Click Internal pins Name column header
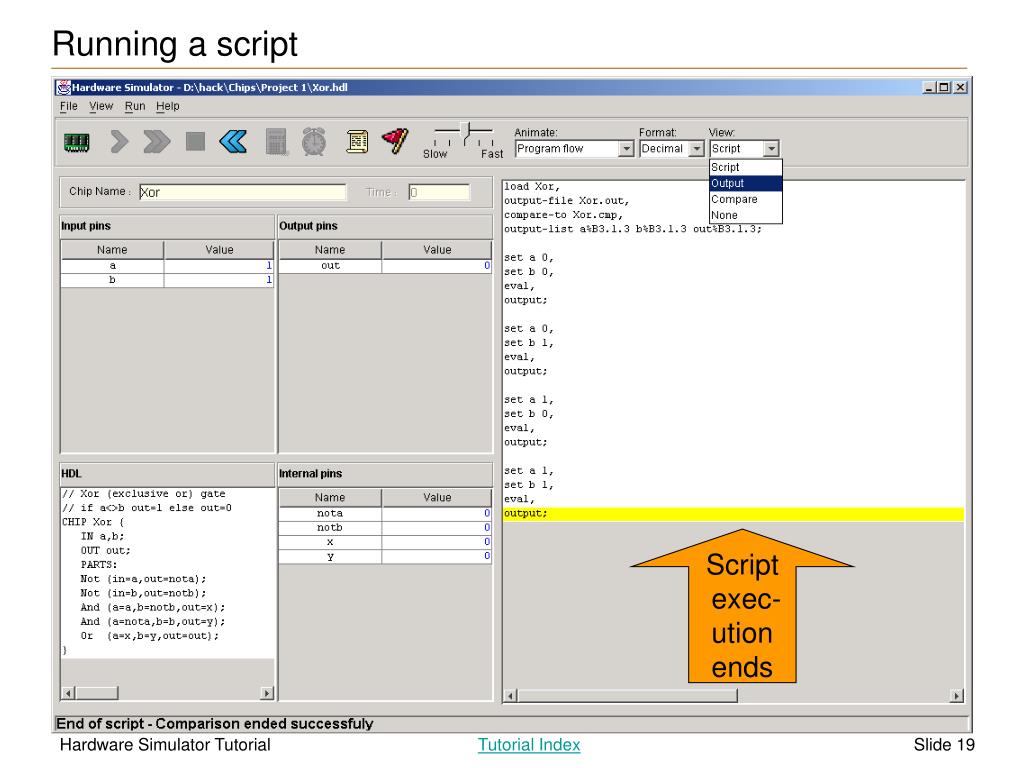This screenshot has width=1024, height=768. pos(330,498)
